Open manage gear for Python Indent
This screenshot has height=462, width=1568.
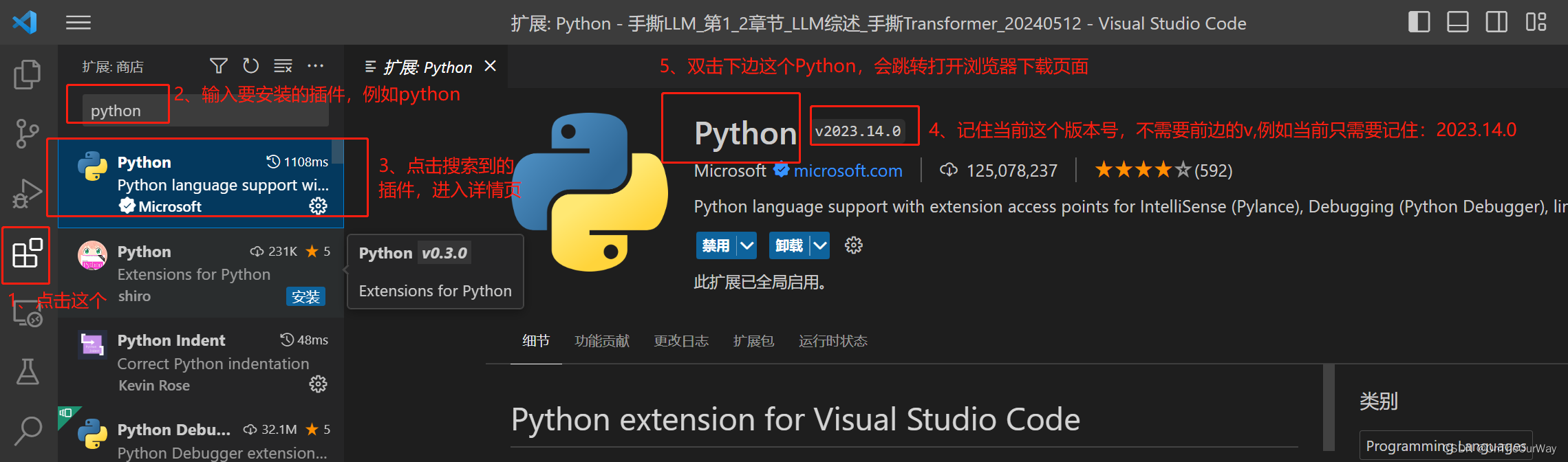tap(318, 384)
